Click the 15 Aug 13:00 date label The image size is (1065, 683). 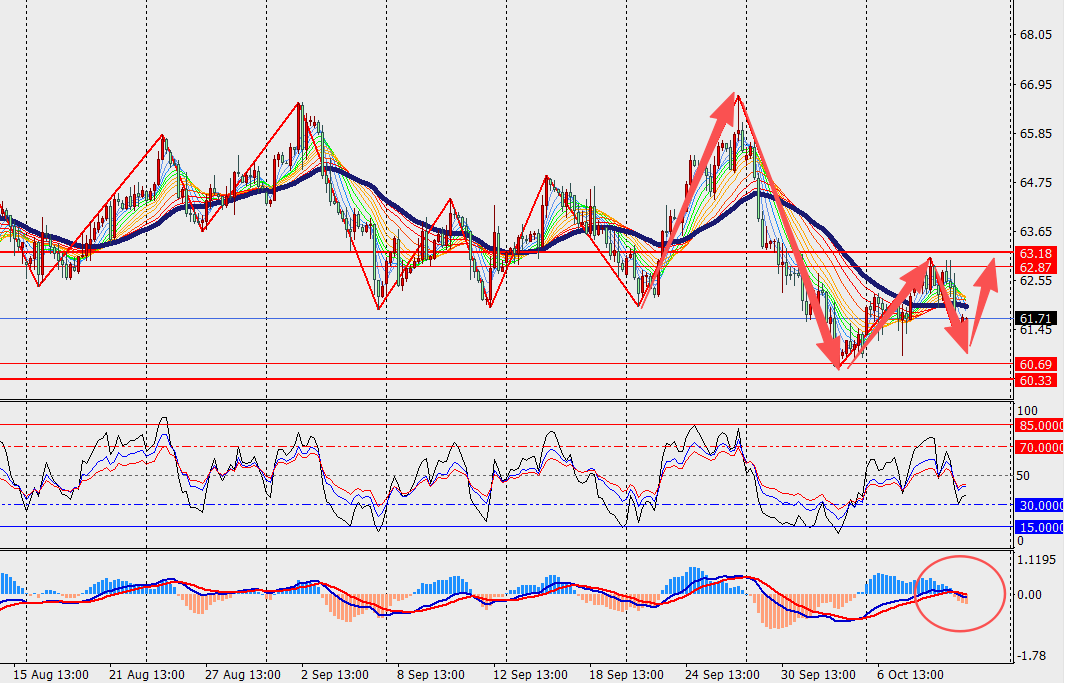pyautogui.click(x=51, y=673)
